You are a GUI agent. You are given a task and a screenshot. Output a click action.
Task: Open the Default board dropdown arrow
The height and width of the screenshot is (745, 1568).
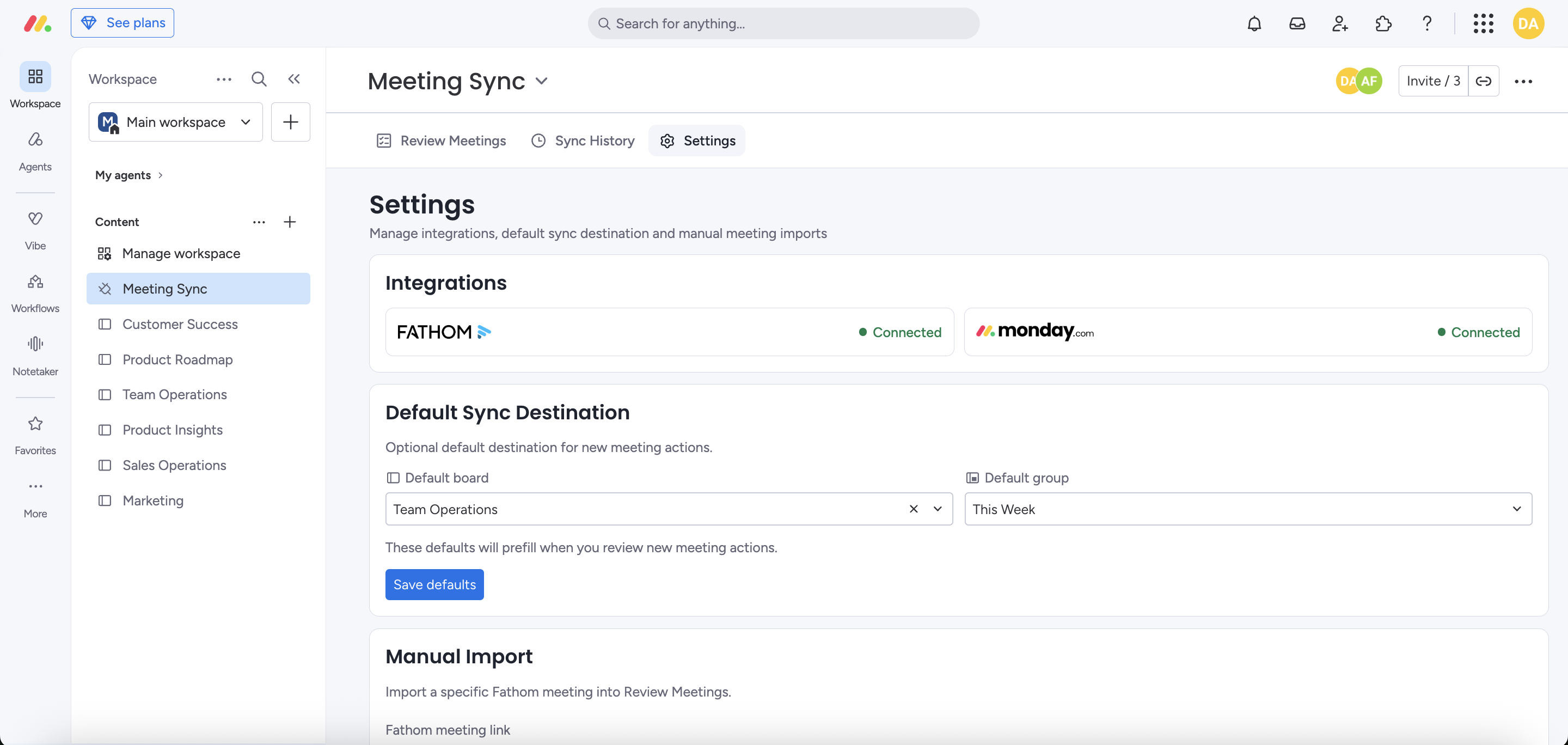(938, 509)
